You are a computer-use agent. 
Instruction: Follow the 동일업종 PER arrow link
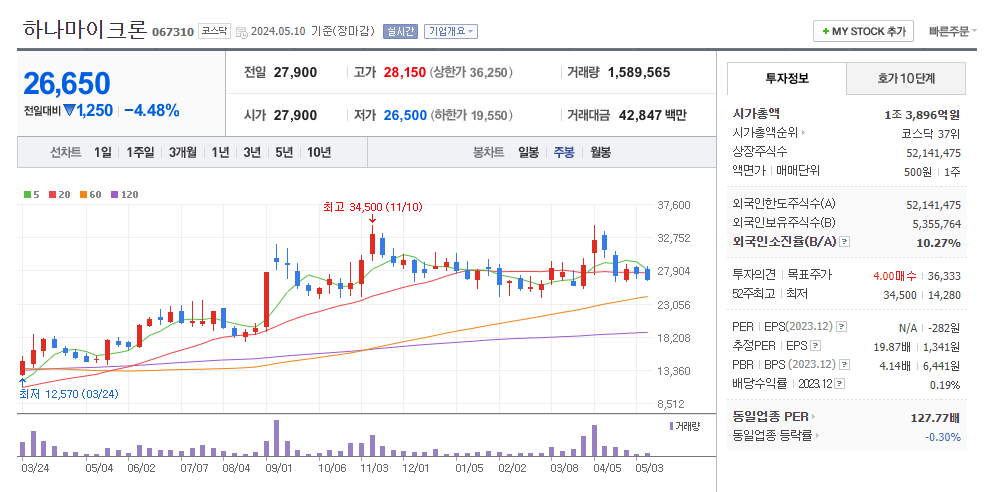tap(813, 416)
